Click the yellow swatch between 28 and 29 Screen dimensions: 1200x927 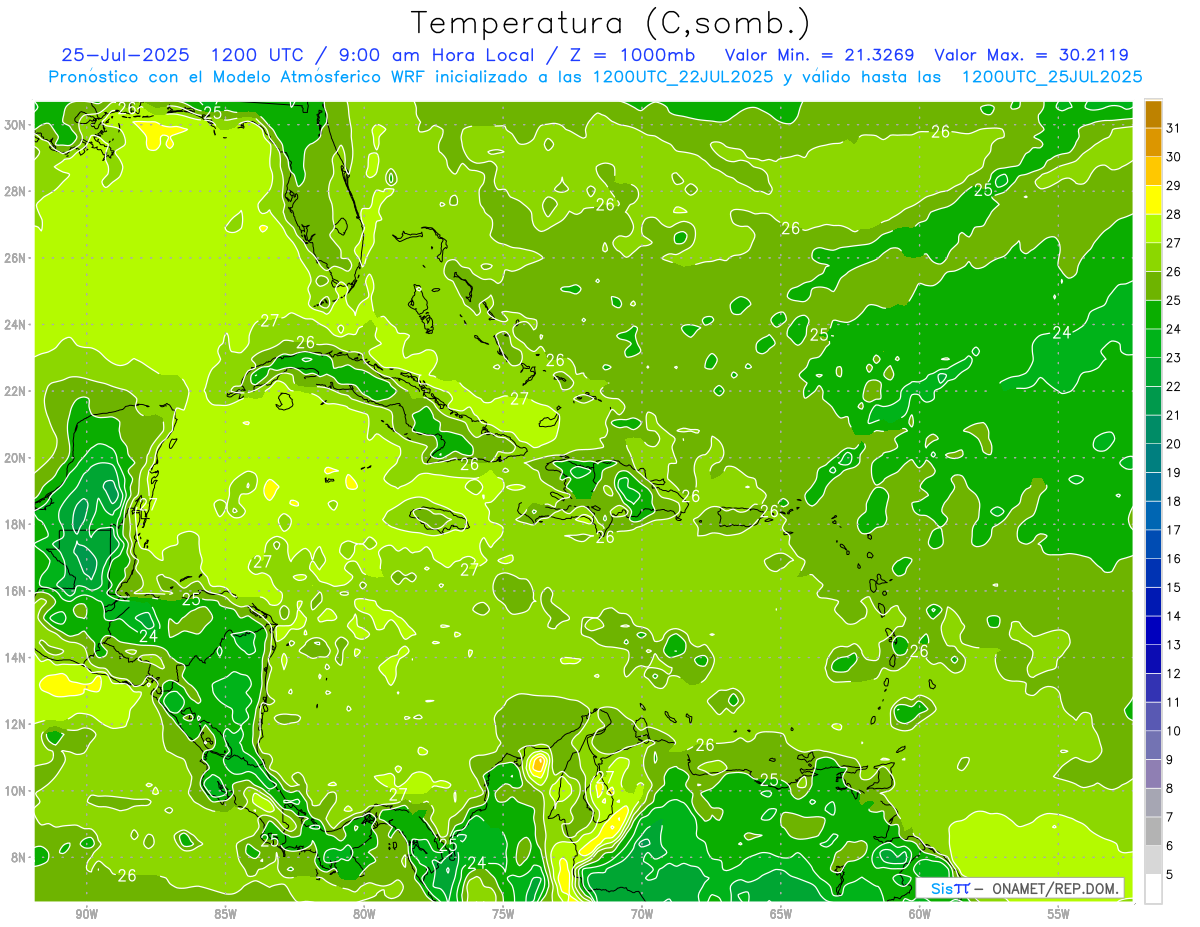pos(1153,199)
